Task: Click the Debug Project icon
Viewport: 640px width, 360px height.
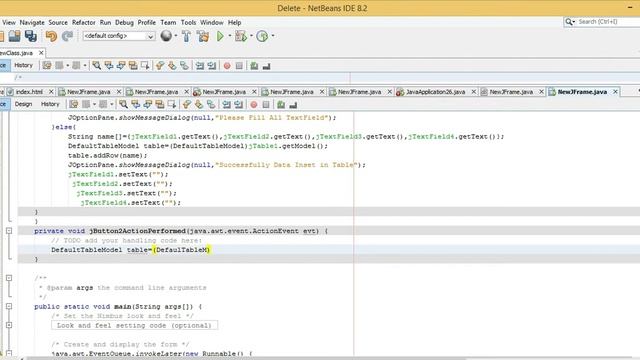Action: (241, 36)
